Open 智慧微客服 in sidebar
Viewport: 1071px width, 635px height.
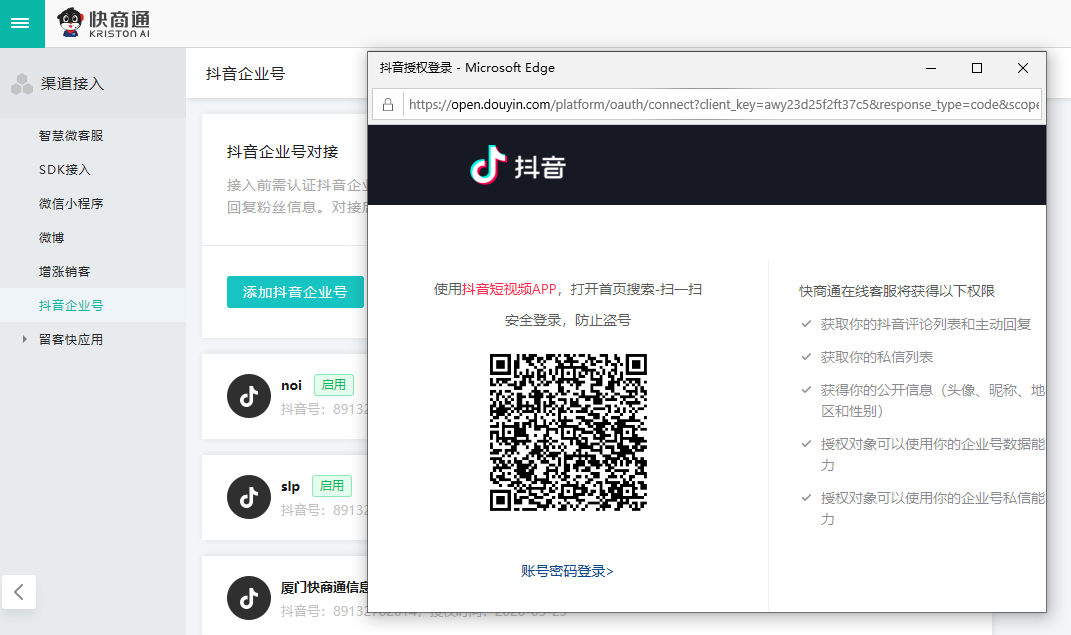click(71, 136)
